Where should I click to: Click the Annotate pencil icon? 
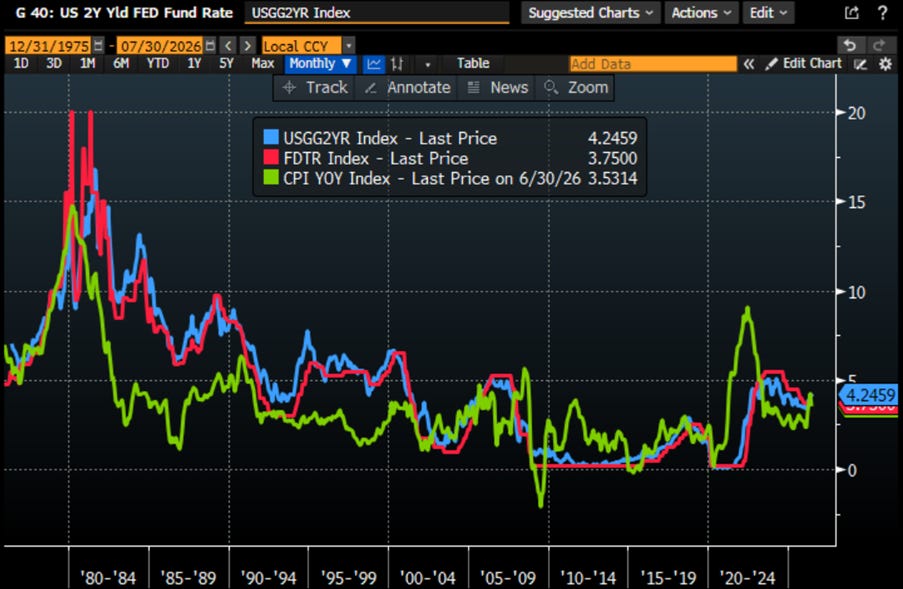[x=370, y=88]
